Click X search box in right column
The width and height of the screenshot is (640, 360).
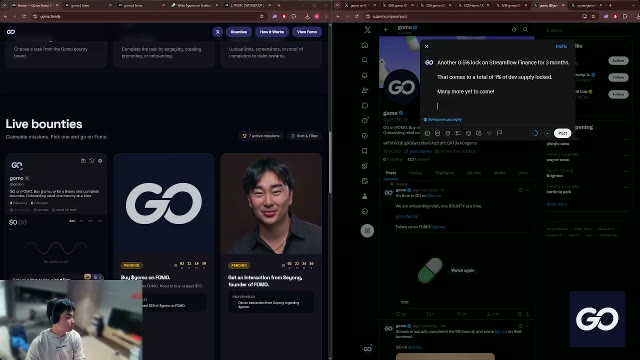pyautogui.click(x=588, y=30)
